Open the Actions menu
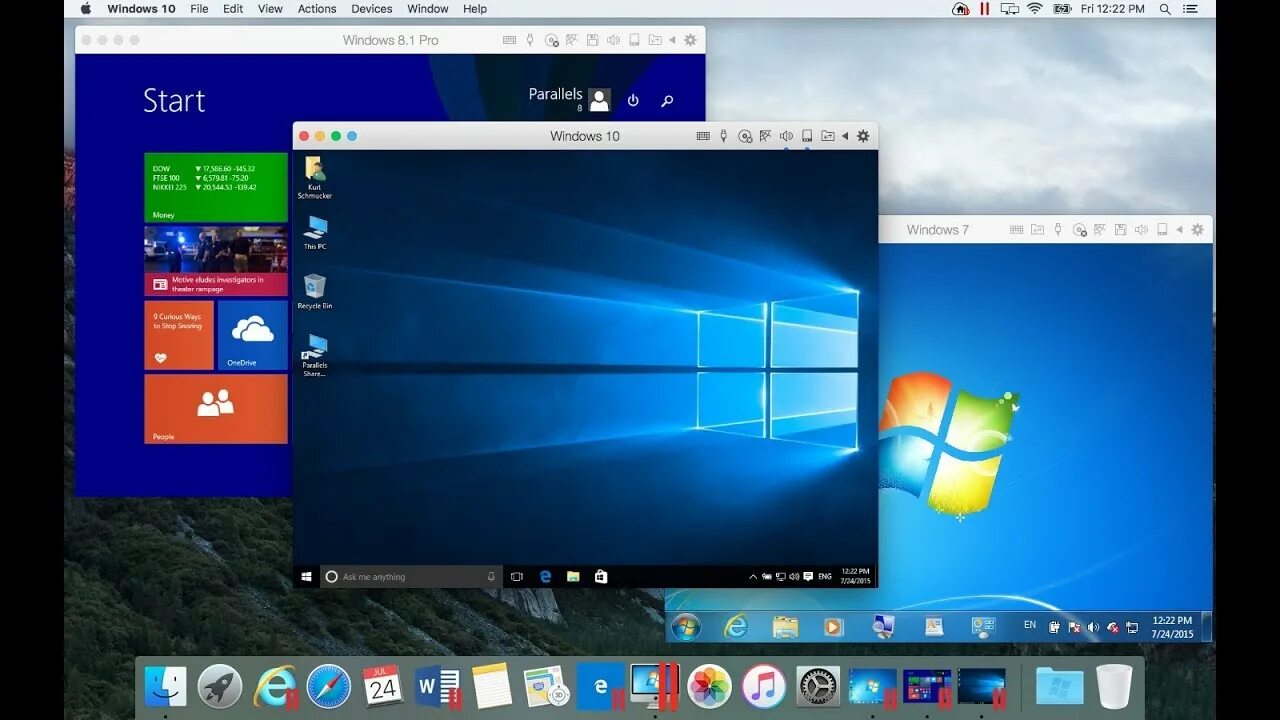 tap(317, 9)
